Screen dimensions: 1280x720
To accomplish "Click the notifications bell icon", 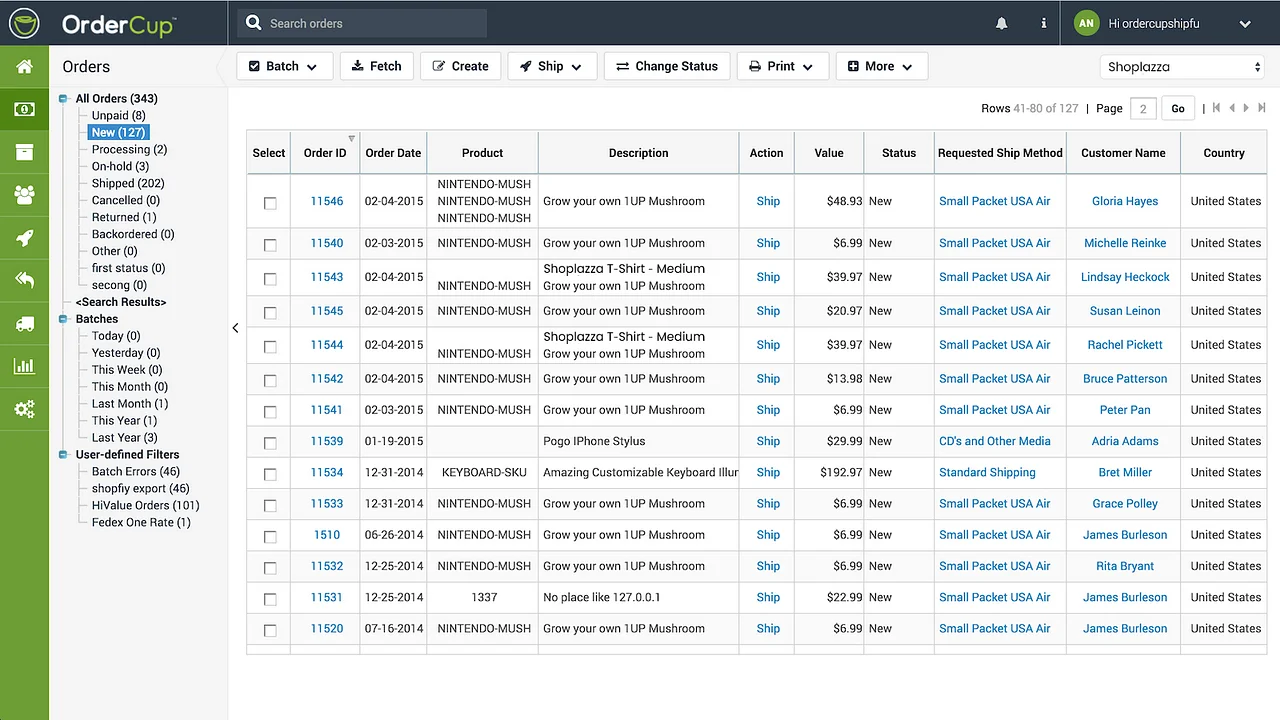I will [x=1001, y=22].
